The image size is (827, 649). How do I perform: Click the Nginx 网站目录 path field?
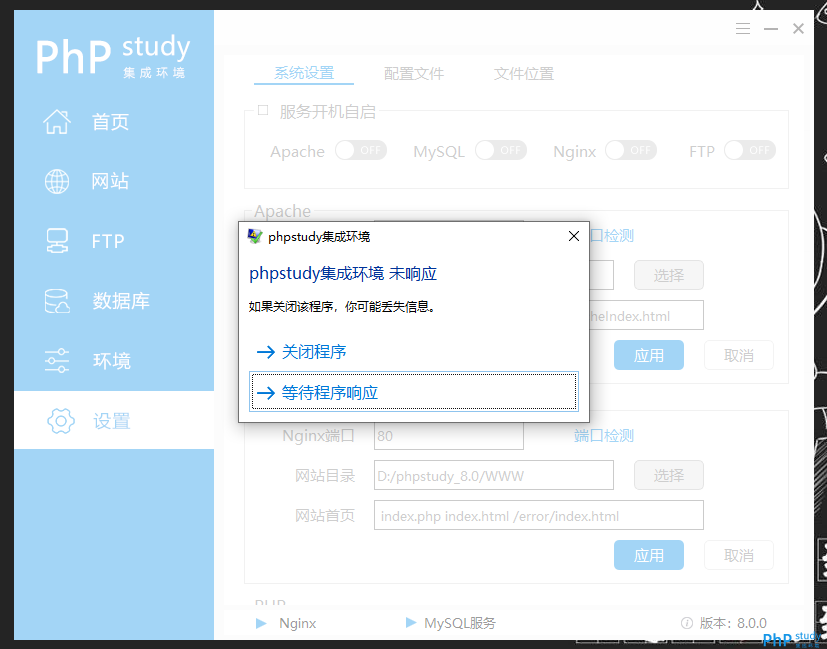tap(494, 475)
